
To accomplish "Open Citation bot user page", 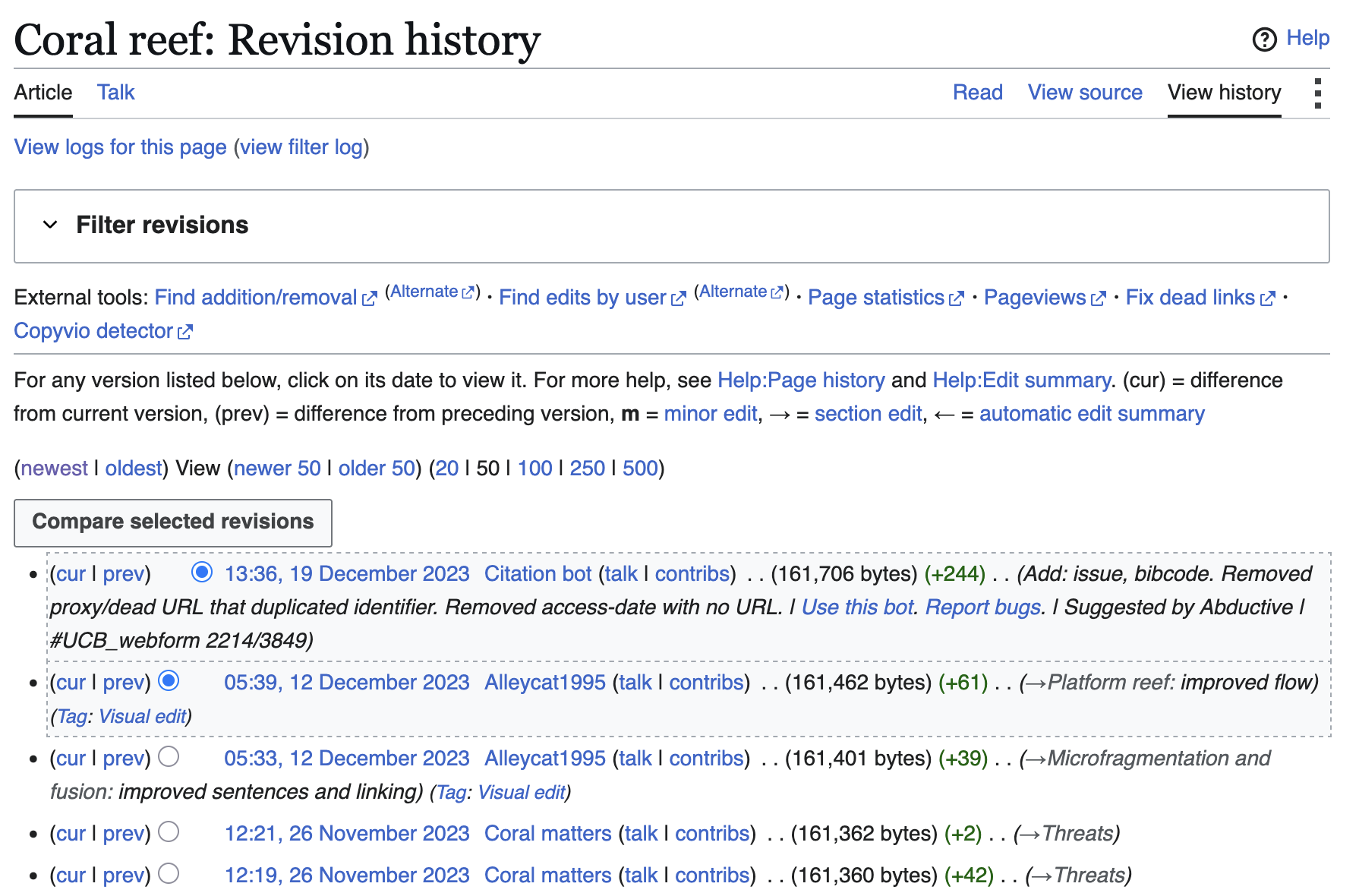I will [538, 574].
